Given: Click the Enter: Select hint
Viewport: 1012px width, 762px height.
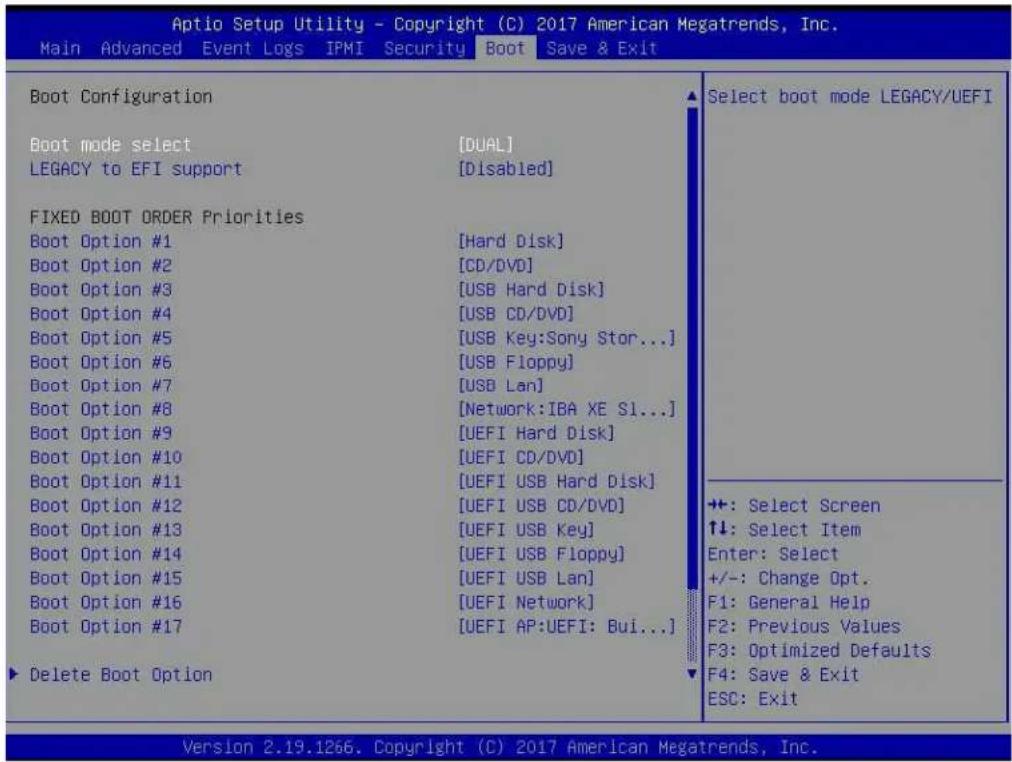Looking at the screenshot, I should 773,554.
